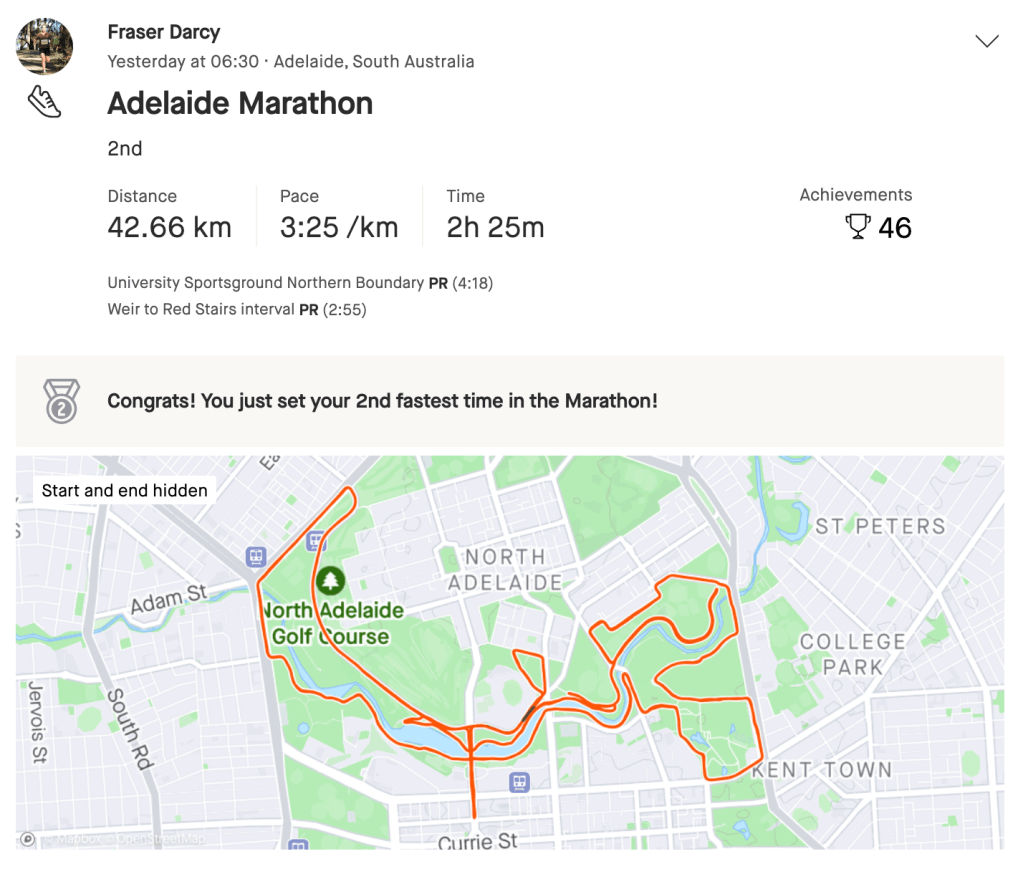Click the Start and end hidden label
This screenshot has width=1023, height=884.
coord(125,490)
